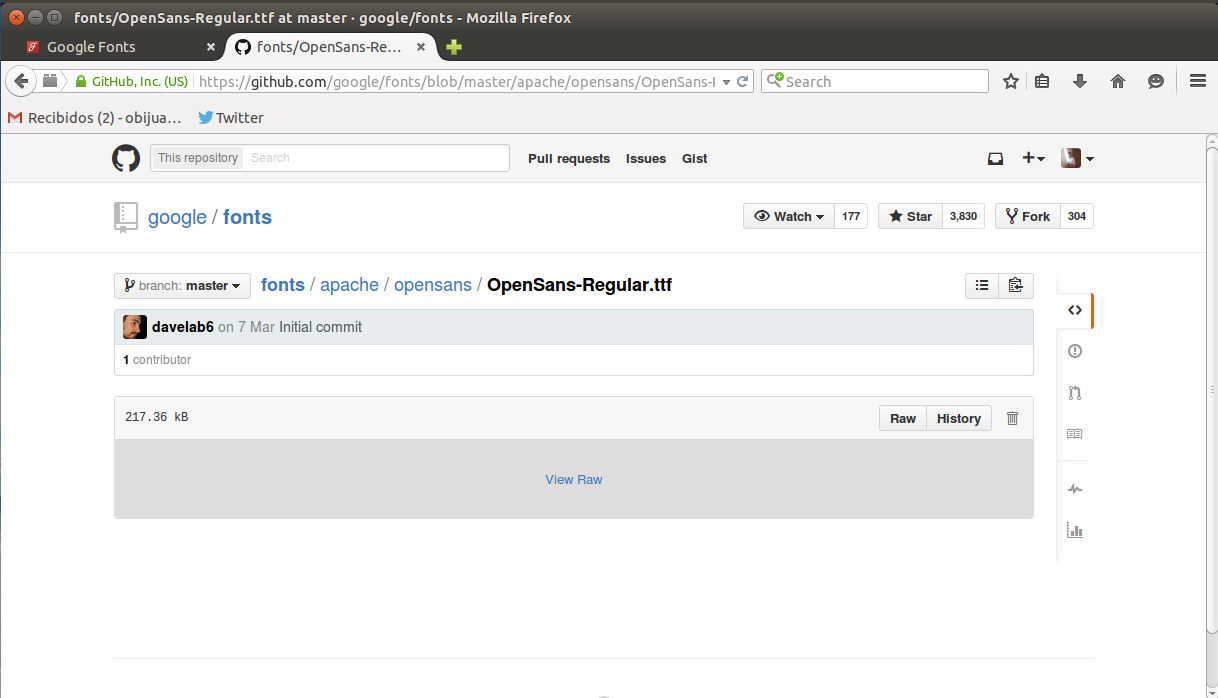Open the Pulse sidebar icon

[x=1075, y=489]
